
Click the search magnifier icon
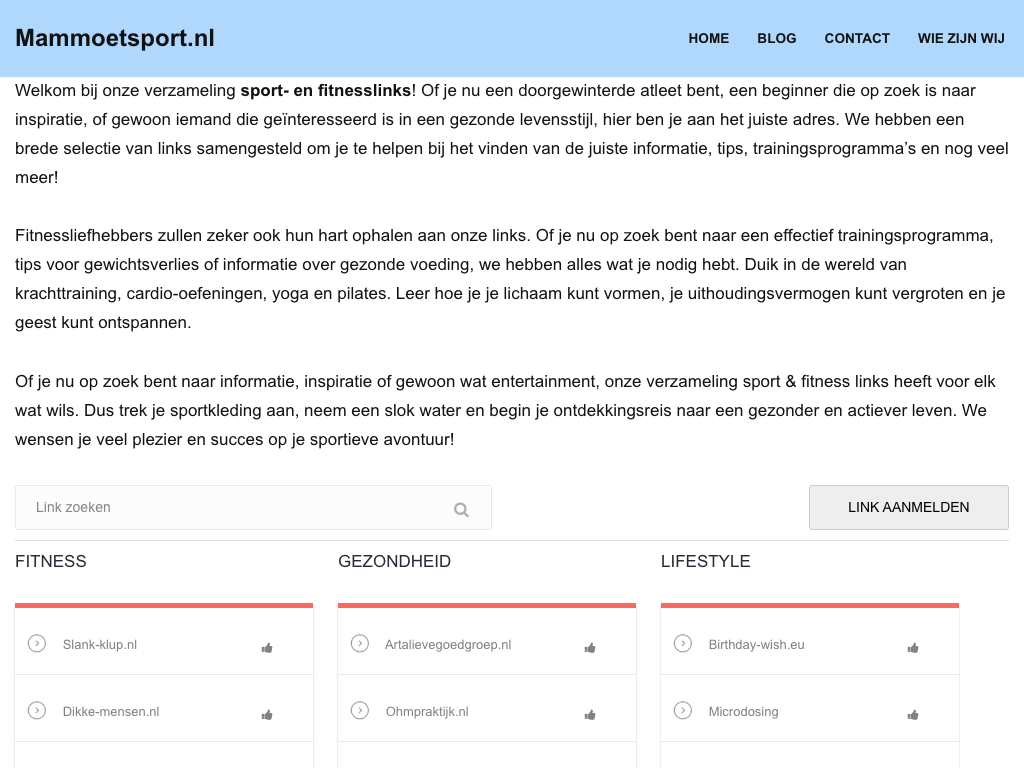[x=461, y=509]
